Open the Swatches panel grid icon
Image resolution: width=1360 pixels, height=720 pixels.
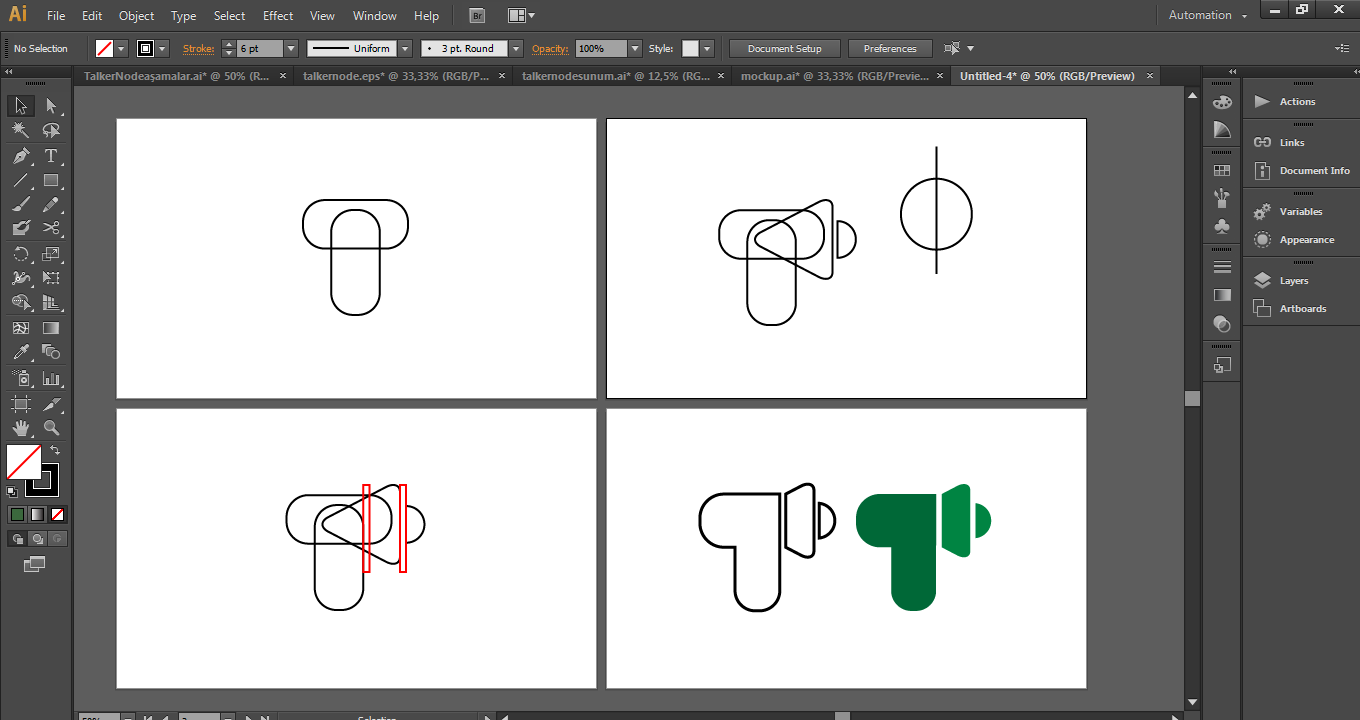tap(1222, 171)
